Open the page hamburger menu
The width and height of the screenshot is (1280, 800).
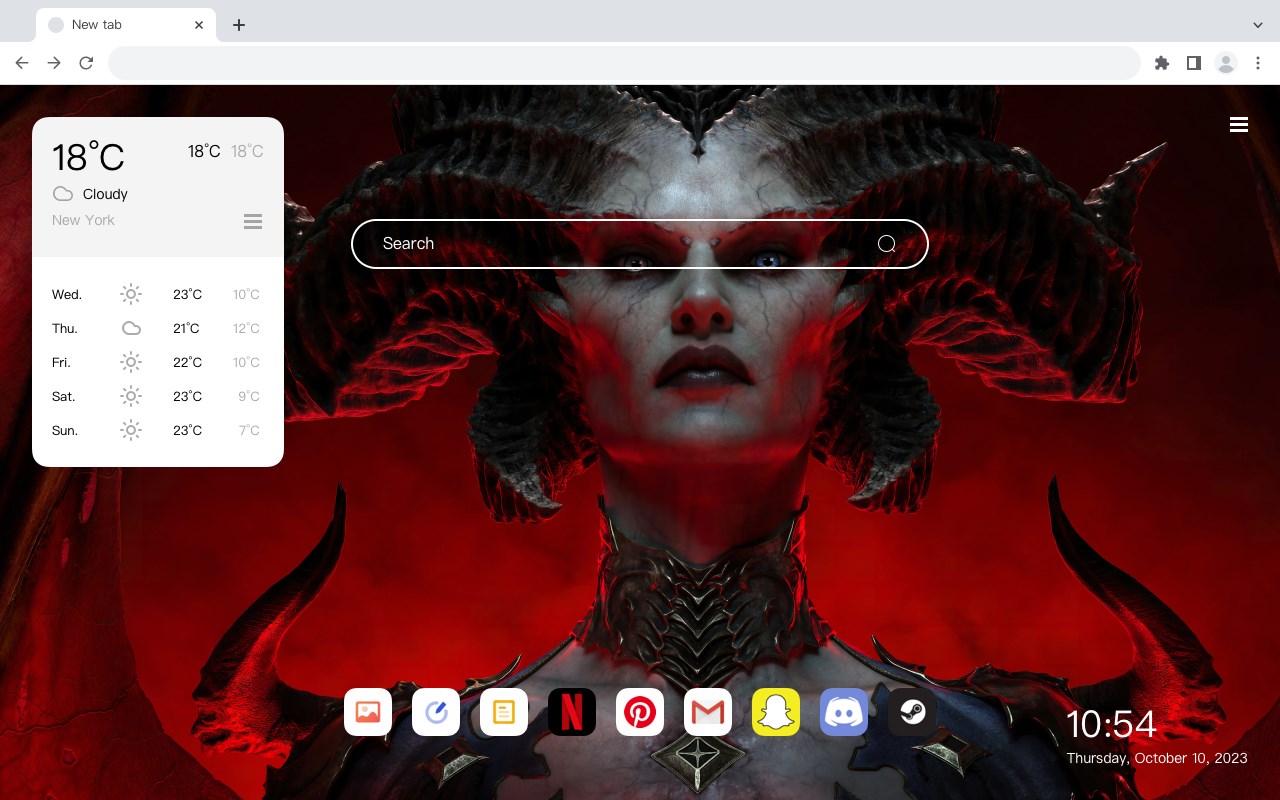click(x=1239, y=125)
